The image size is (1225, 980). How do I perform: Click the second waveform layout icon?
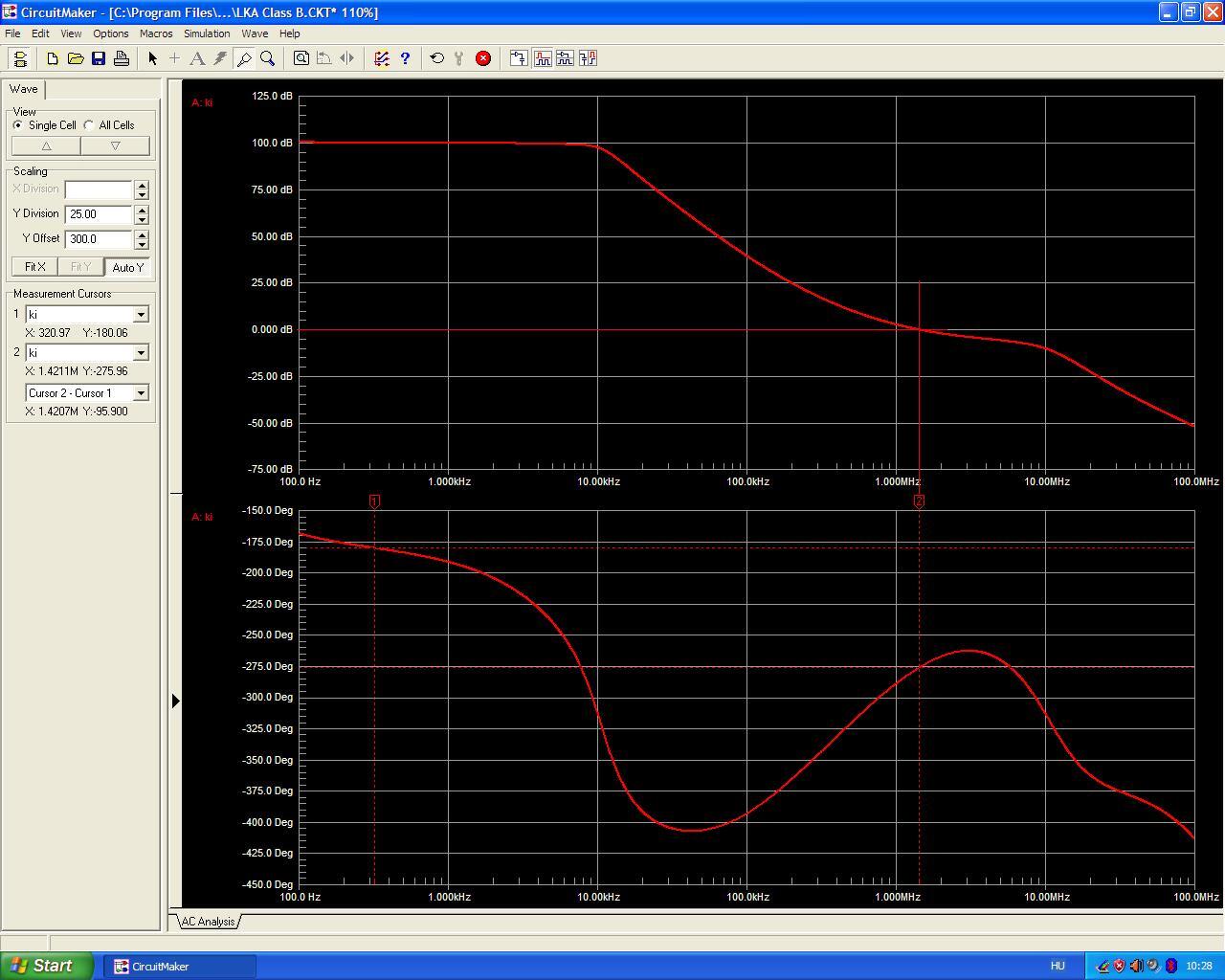point(565,58)
